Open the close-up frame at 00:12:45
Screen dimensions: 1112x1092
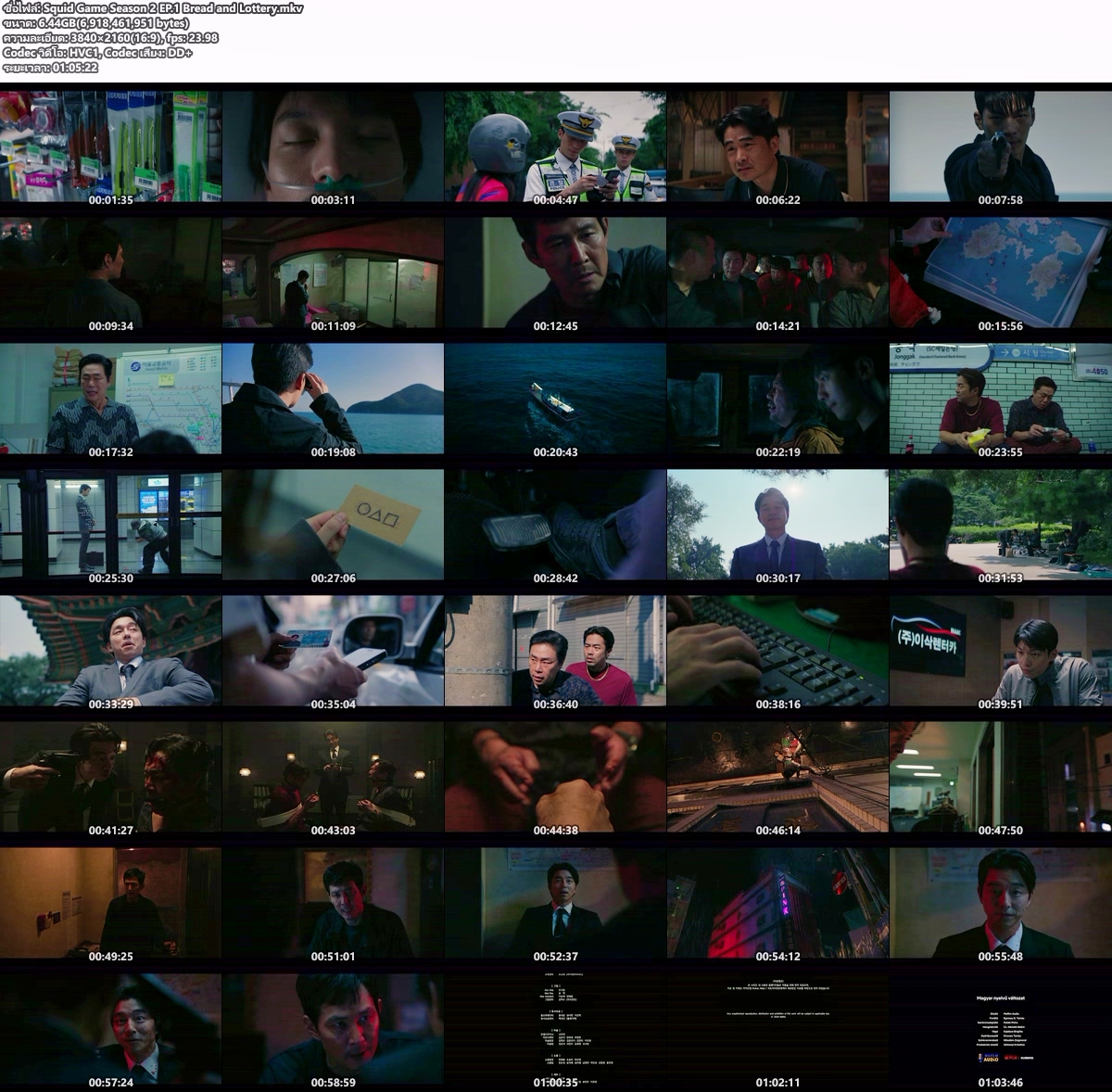[556, 273]
